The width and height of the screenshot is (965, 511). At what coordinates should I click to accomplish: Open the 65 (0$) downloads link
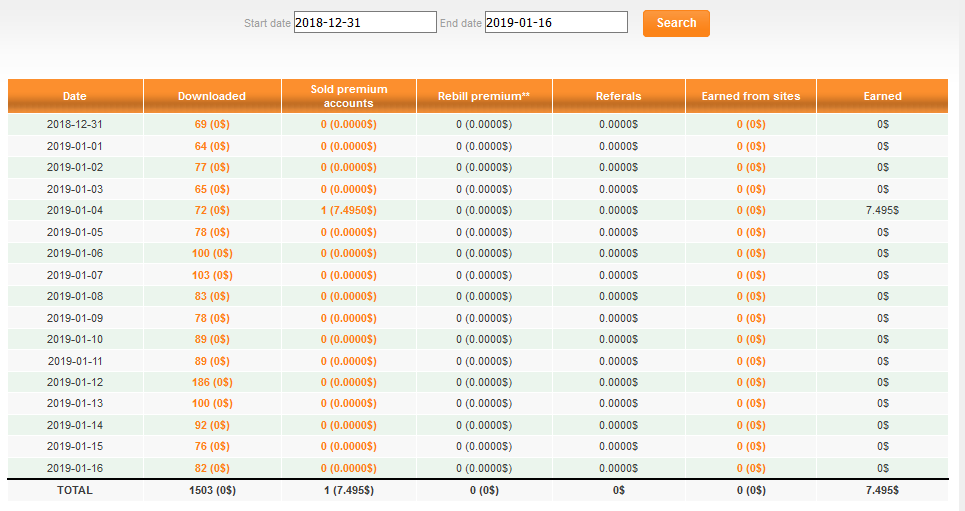tap(212, 190)
